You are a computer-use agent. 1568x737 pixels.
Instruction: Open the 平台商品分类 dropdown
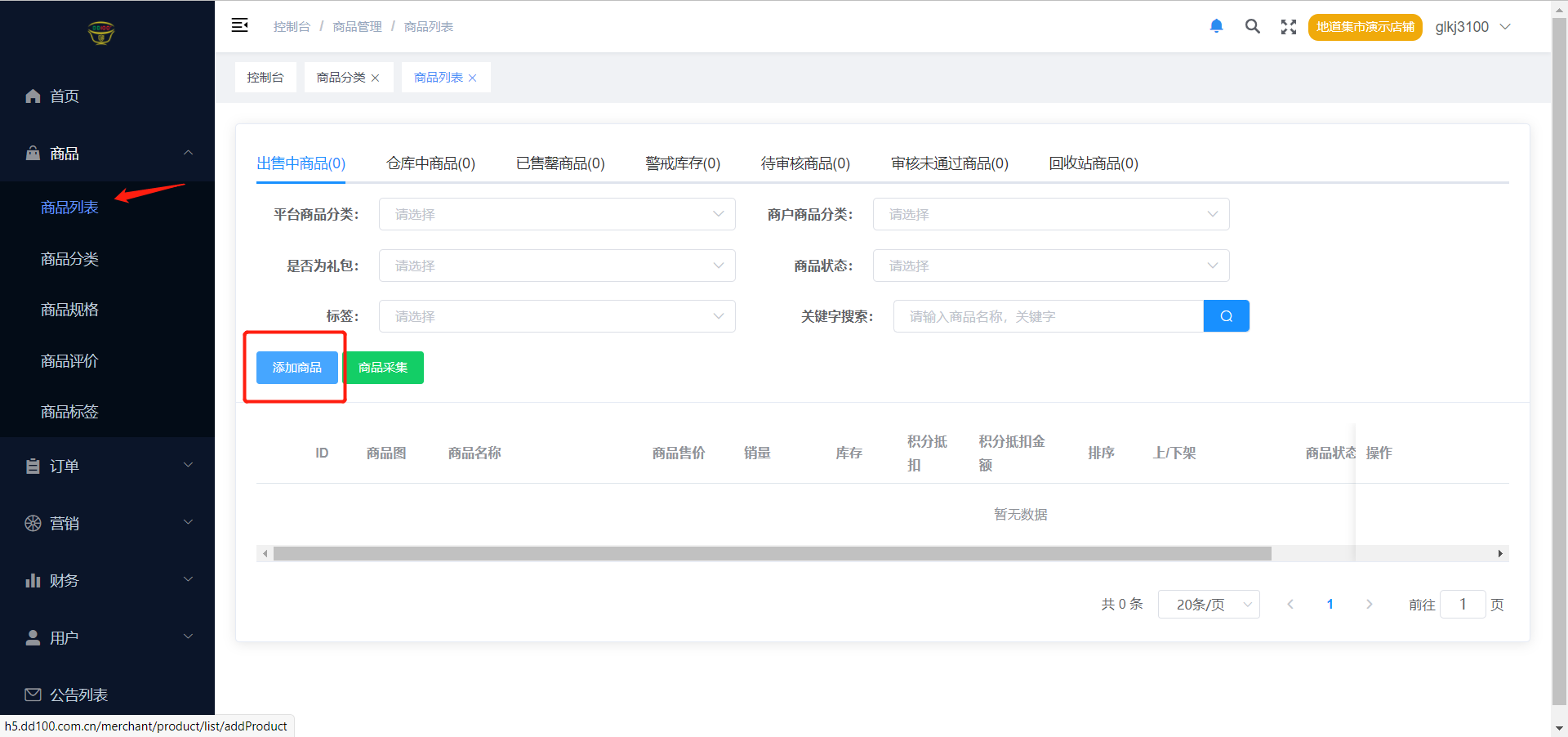pos(556,214)
